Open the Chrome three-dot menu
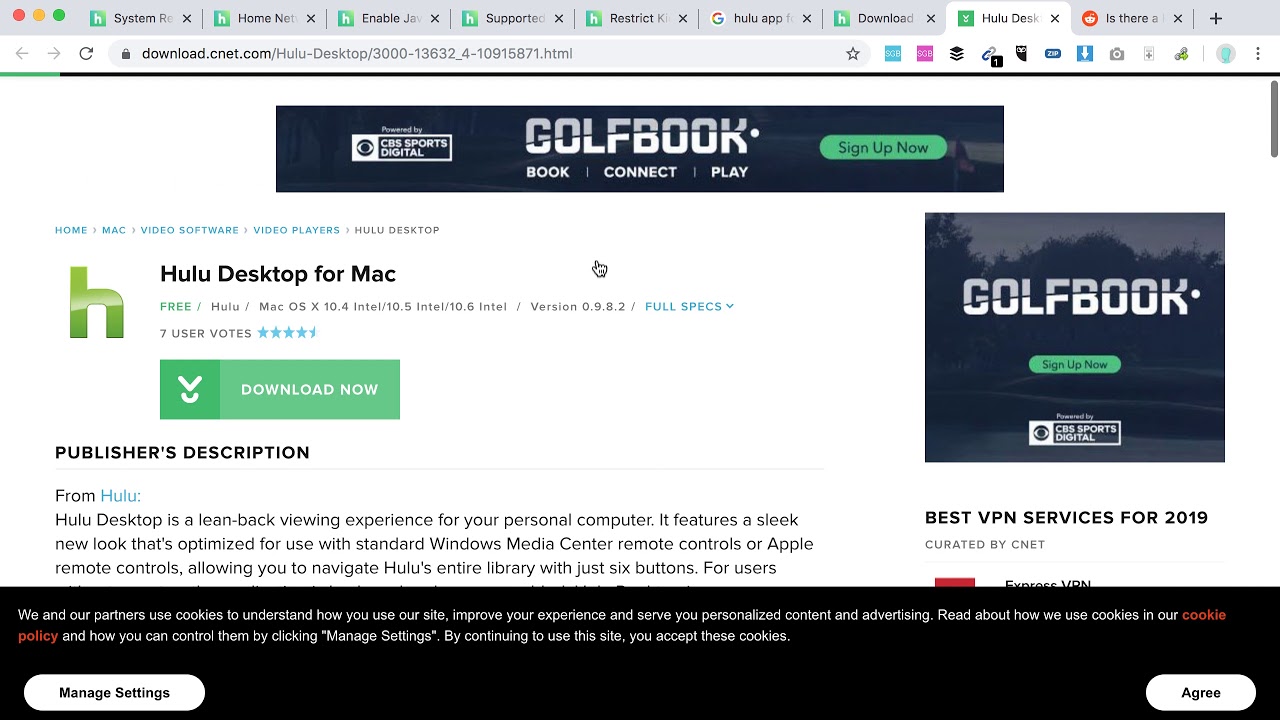The height and width of the screenshot is (720, 1280). point(1259,54)
